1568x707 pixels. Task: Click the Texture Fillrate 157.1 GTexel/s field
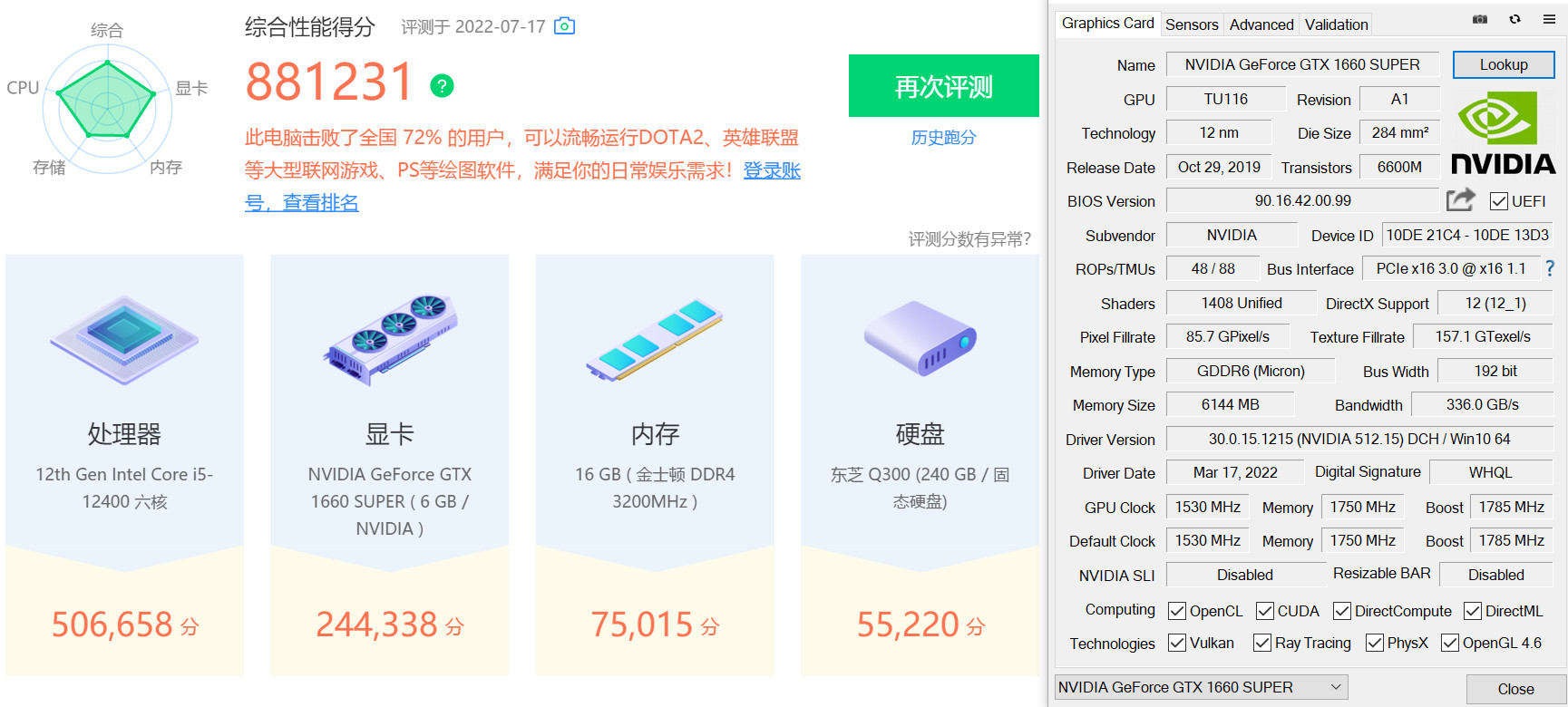tap(1483, 336)
